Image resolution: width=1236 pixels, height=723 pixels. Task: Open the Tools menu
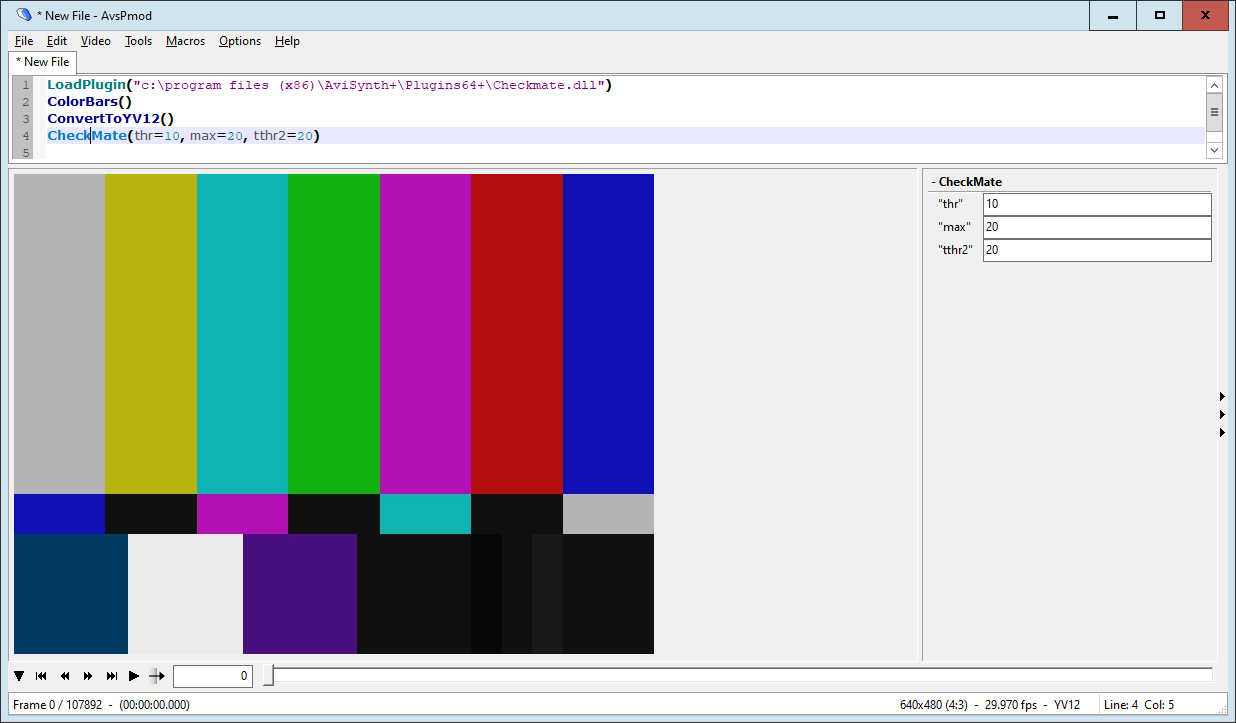[139, 41]
